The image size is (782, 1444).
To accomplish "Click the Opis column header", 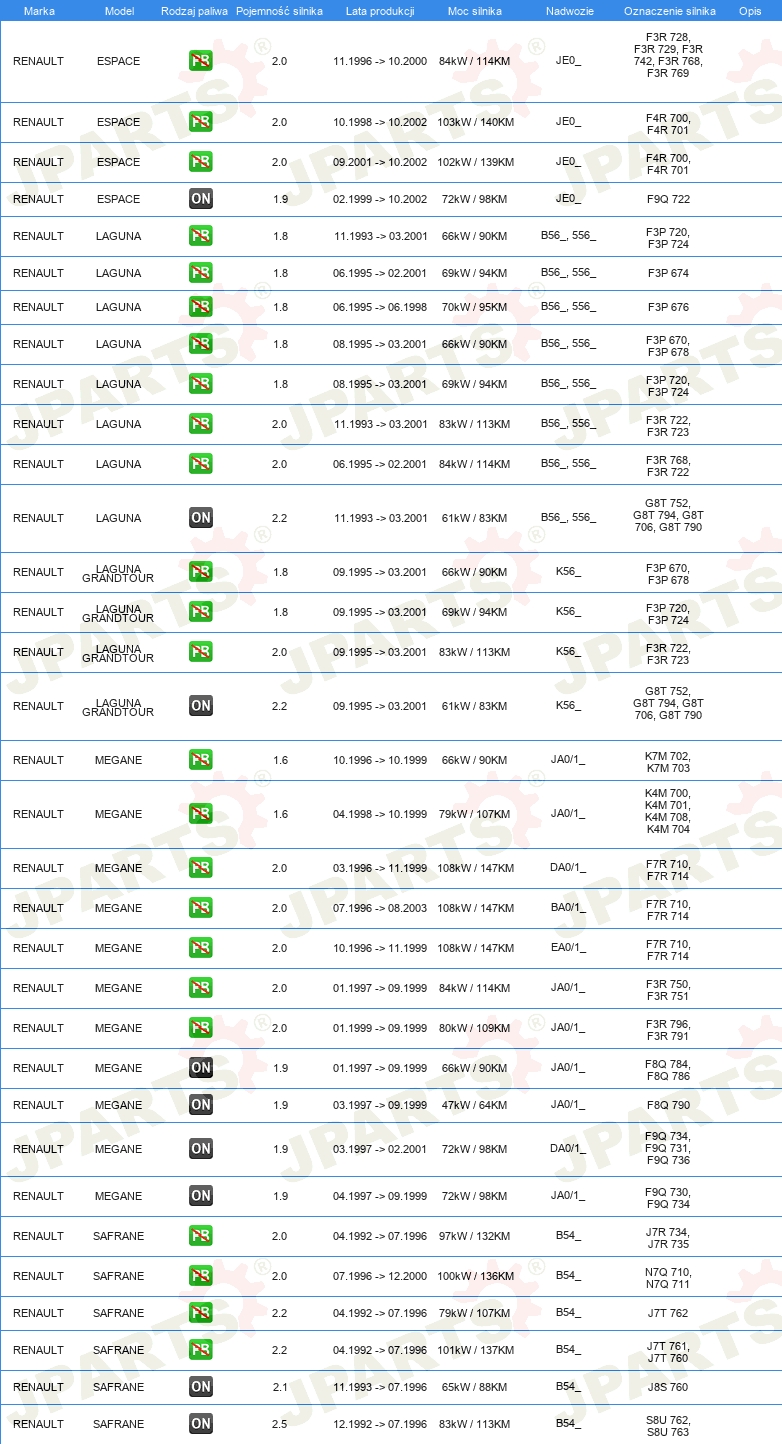I will click(x=750, y=10).
